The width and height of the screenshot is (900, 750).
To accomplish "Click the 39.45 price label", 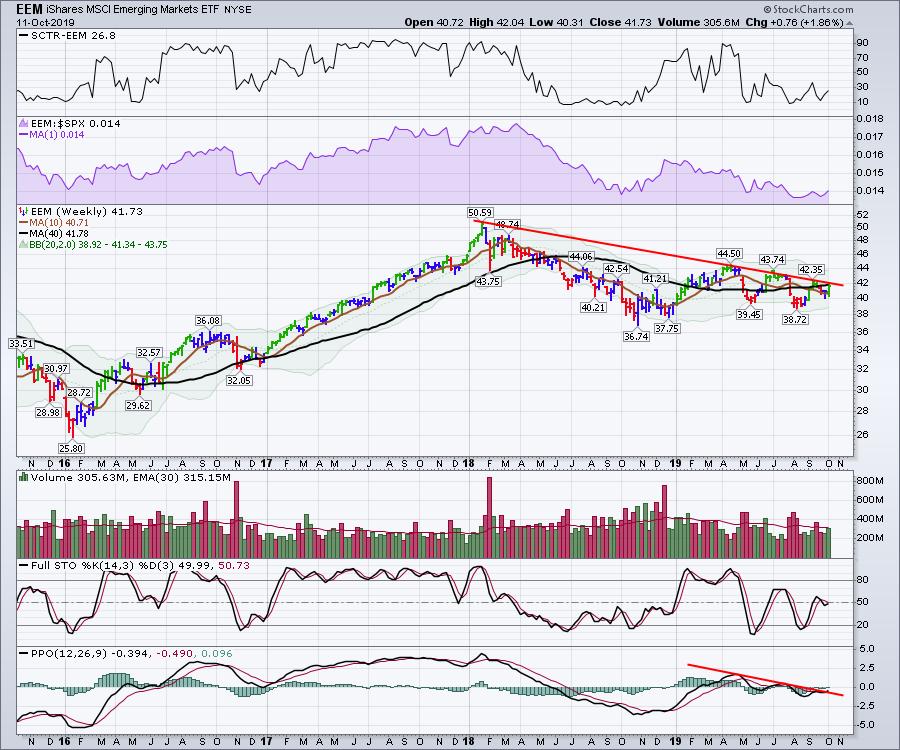I will [749, 314].
